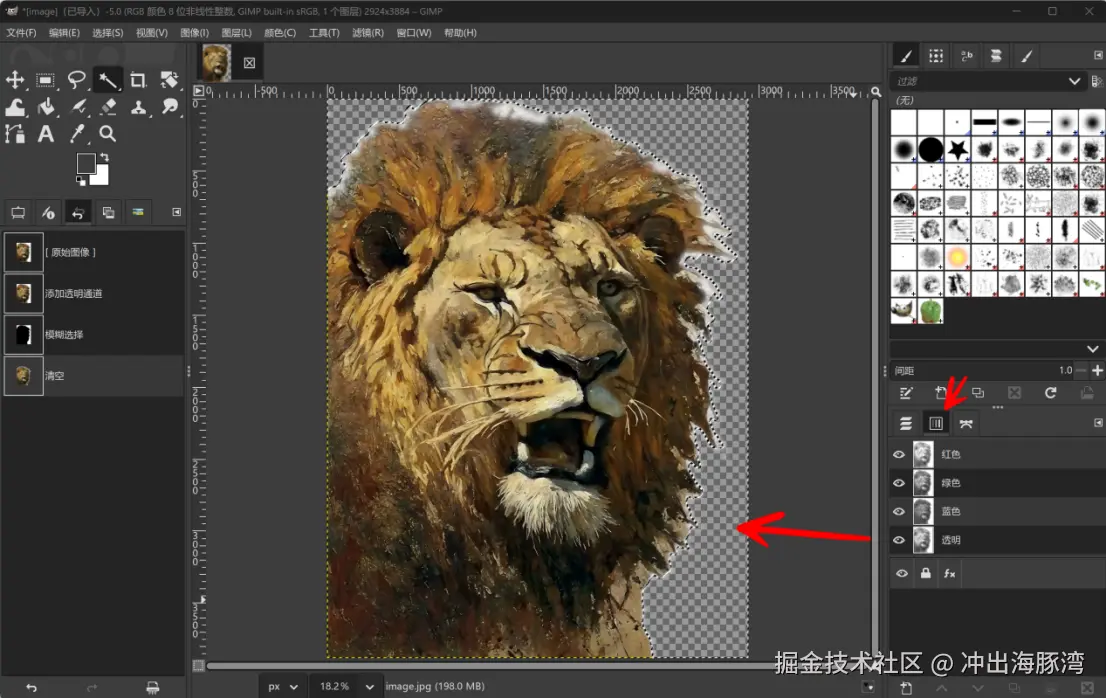Viewport: 1106px width, 698px height.
Task: Click the Edit brush icon
Action: pyautogui.click(x=906, y=393)
